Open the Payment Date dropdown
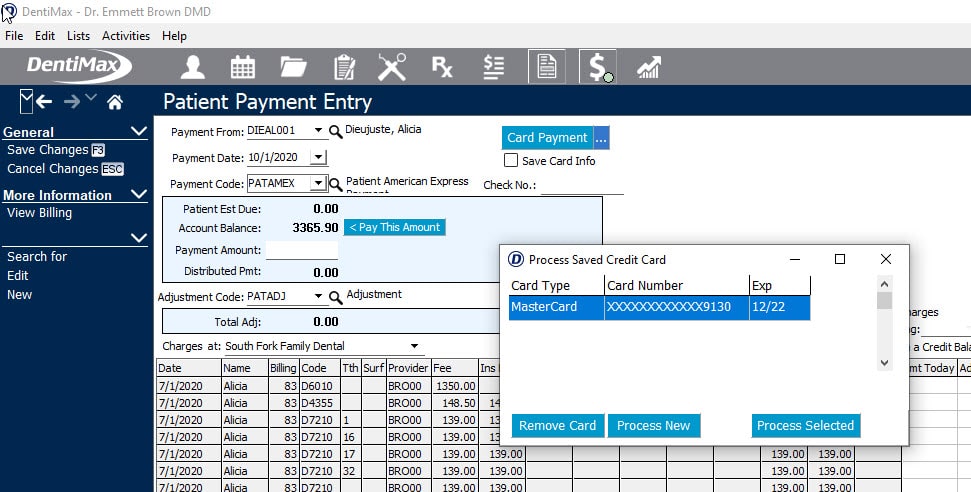 coord(318,157)
